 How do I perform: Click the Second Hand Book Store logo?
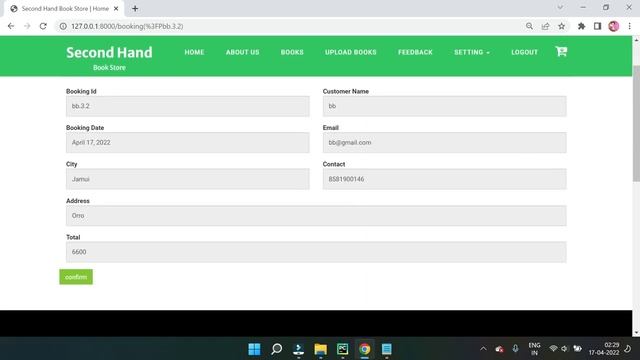point(109,58)
